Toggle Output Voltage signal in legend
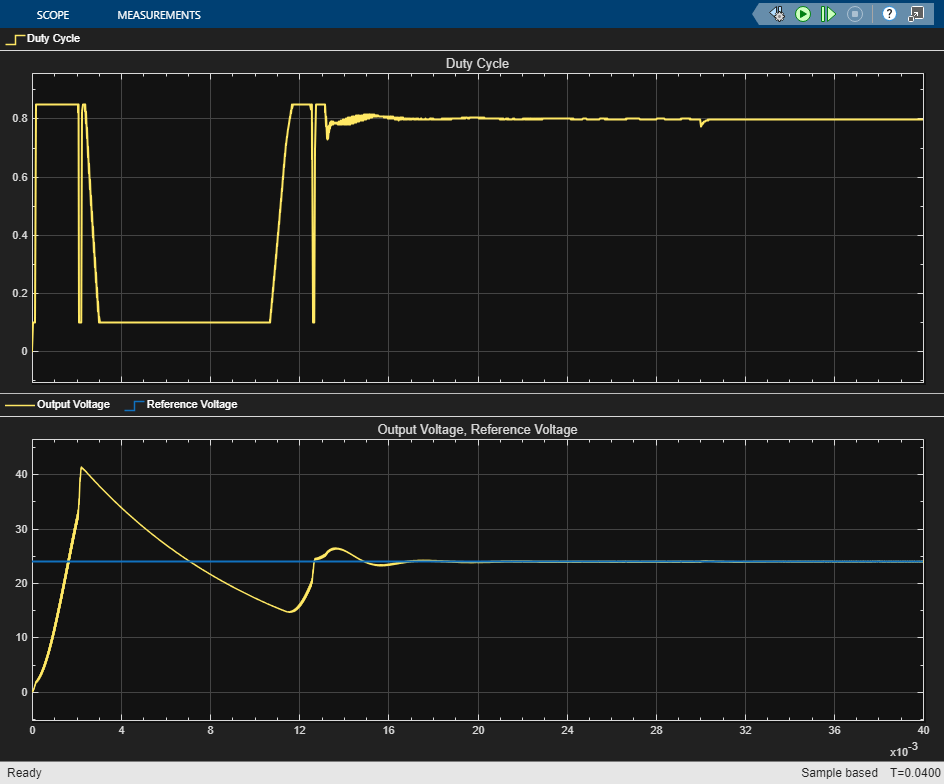This screenshot has width=944, height=784. tap(73, 405)
